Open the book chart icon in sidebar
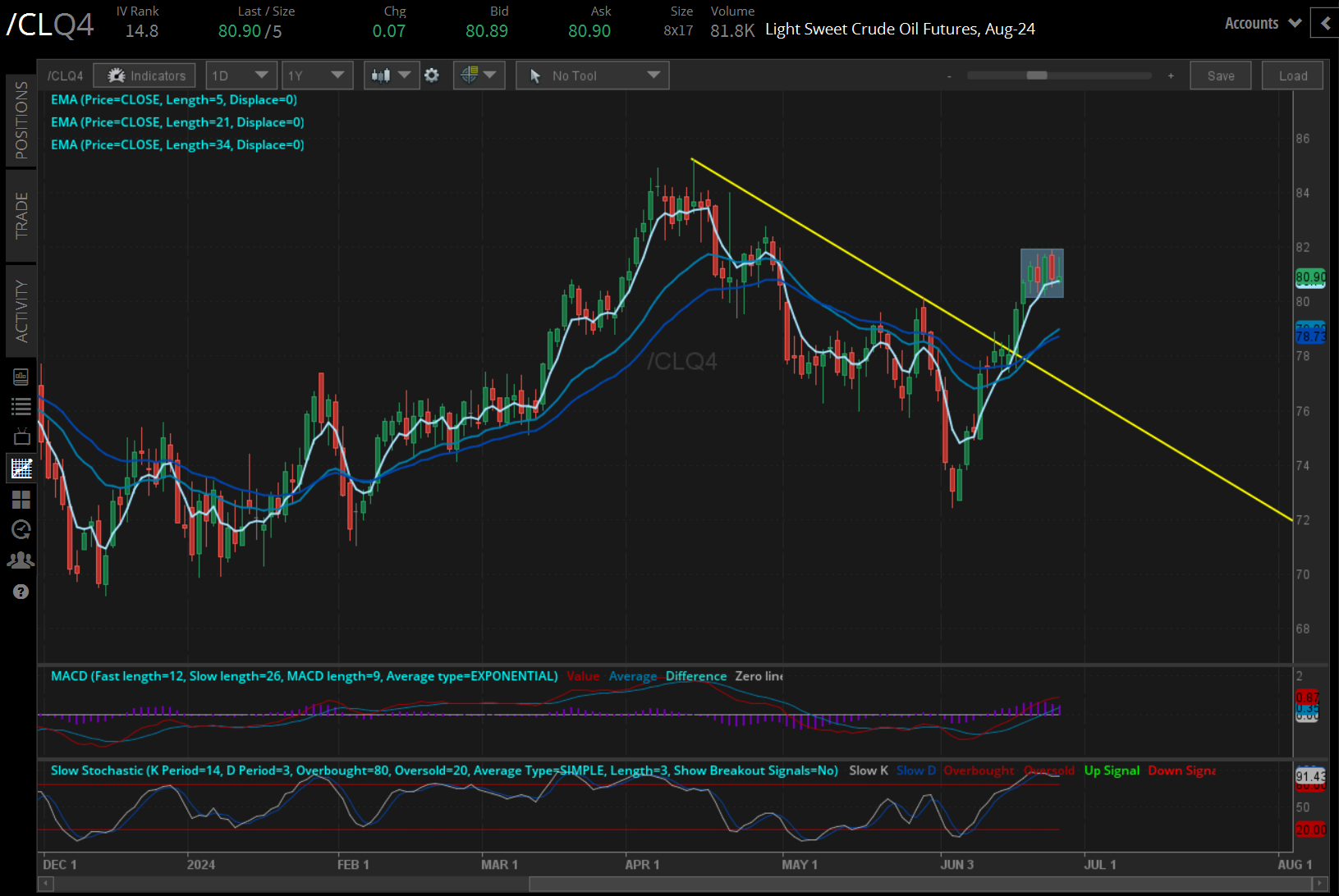Image resolution: width=1339 pixels, height=896 pixels. tap(21, 377)
